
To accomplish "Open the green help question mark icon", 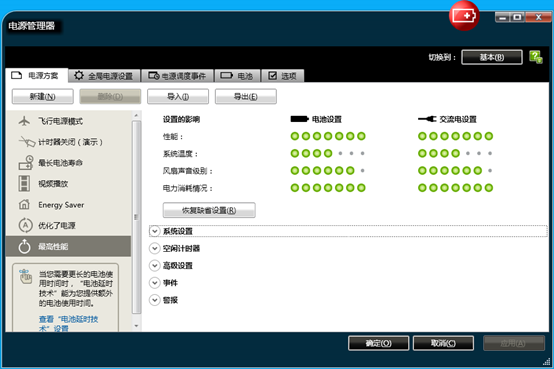I will [x=536, y=57].
